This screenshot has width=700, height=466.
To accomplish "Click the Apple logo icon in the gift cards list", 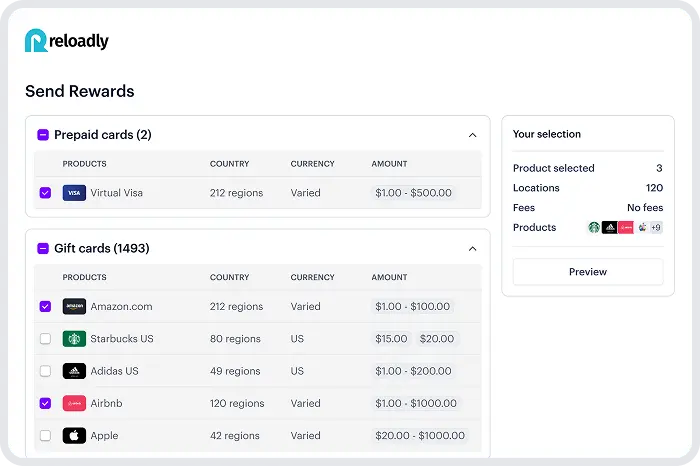I will tap(74, 436).
